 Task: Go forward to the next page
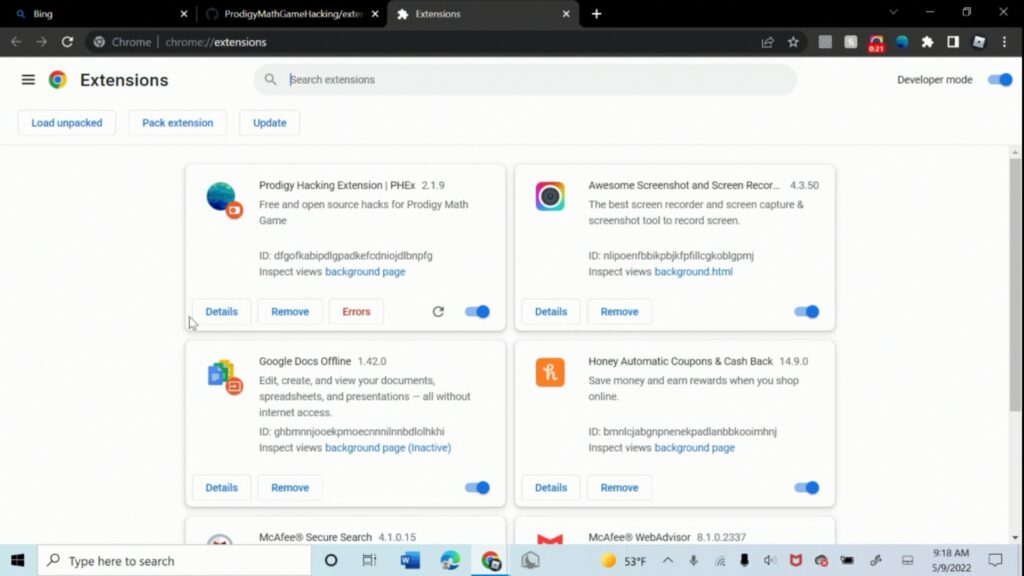(x=42, y=42)
